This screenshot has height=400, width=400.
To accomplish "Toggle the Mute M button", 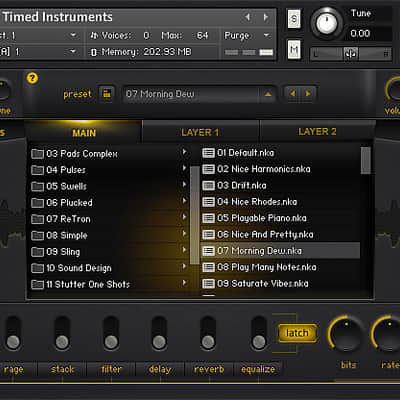I will tap(294, 49).
